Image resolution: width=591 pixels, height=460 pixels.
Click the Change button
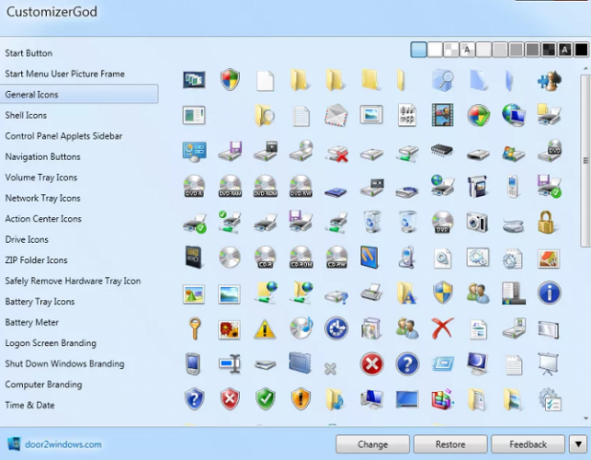(x=372, y=444)
